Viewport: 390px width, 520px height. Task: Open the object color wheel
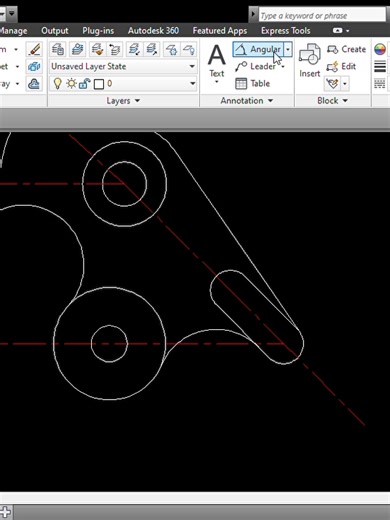point(380,49)
